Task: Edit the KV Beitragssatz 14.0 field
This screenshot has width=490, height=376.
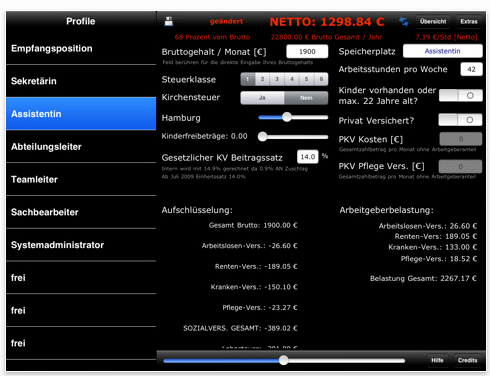Action: [308, 157]
